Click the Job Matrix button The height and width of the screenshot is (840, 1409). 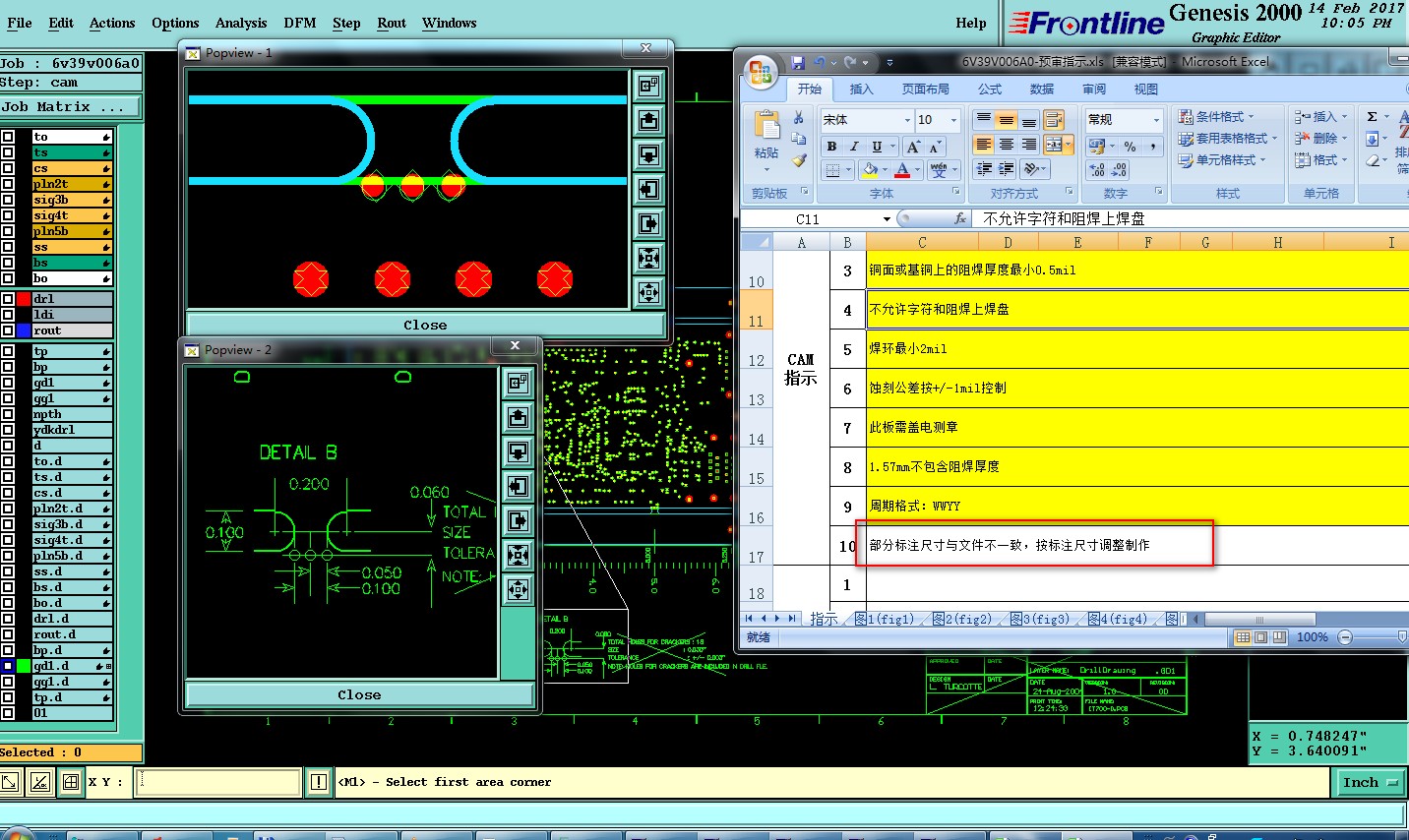click(x=70, y=106)
